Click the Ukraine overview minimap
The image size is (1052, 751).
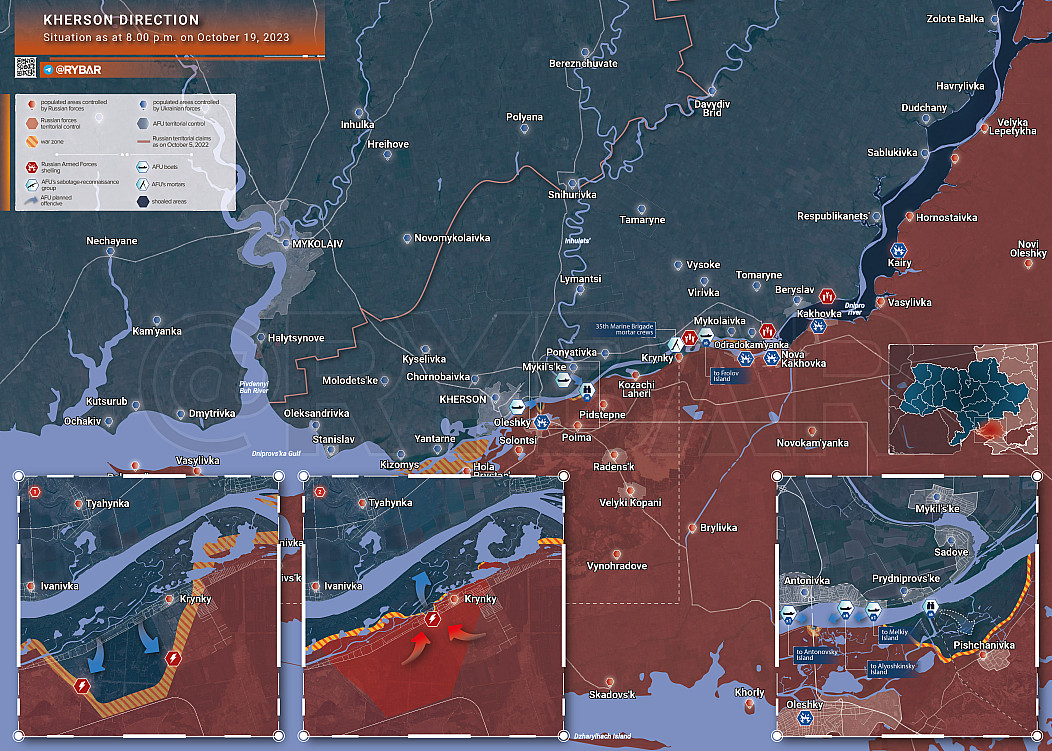coord(963,400)
